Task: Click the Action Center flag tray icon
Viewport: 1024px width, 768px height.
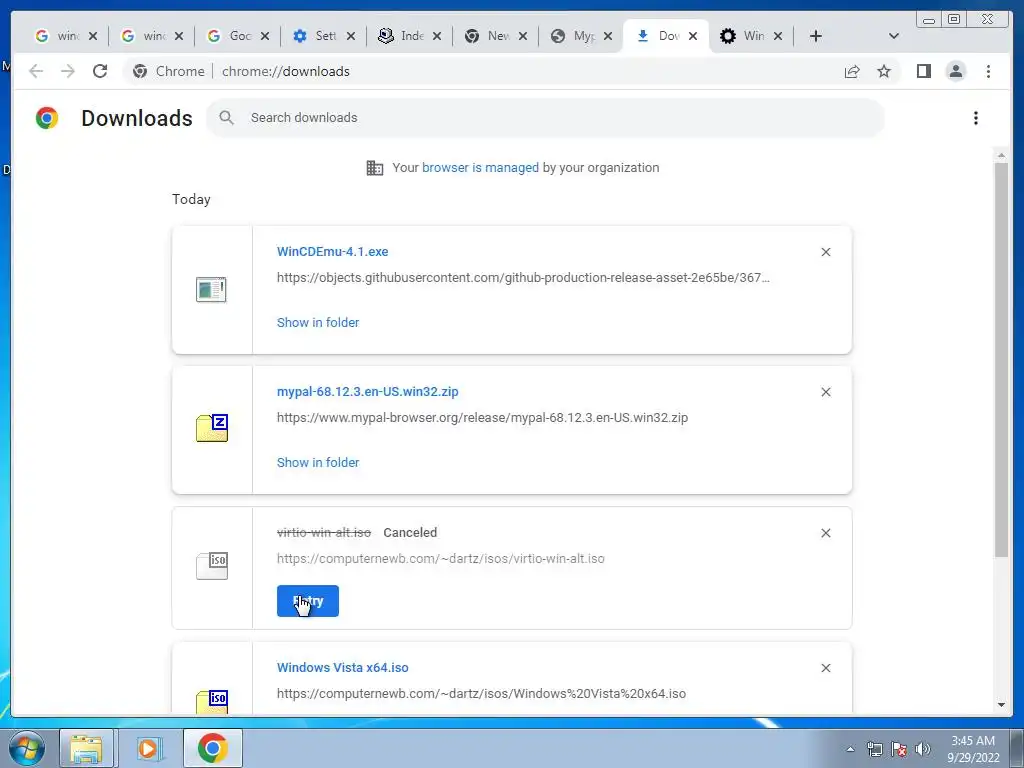Action: 899,749
